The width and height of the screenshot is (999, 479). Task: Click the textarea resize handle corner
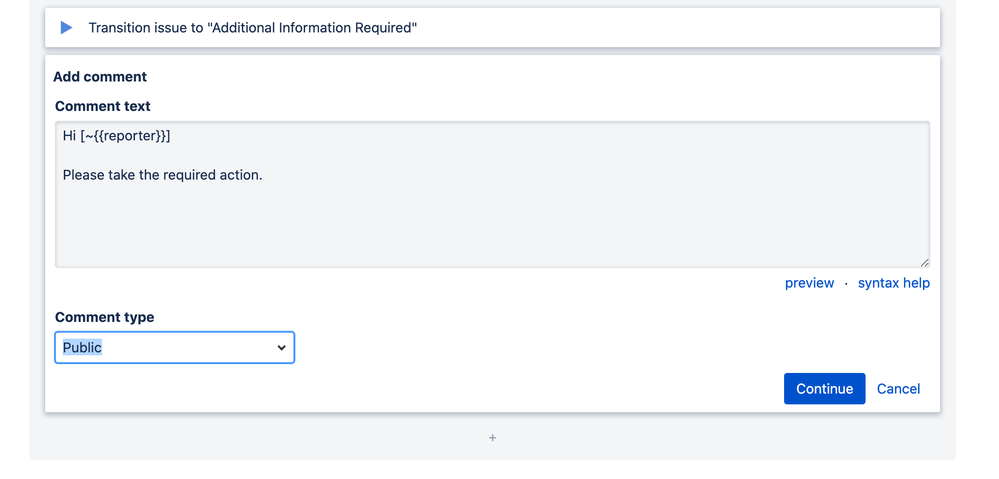click(924, 262)
